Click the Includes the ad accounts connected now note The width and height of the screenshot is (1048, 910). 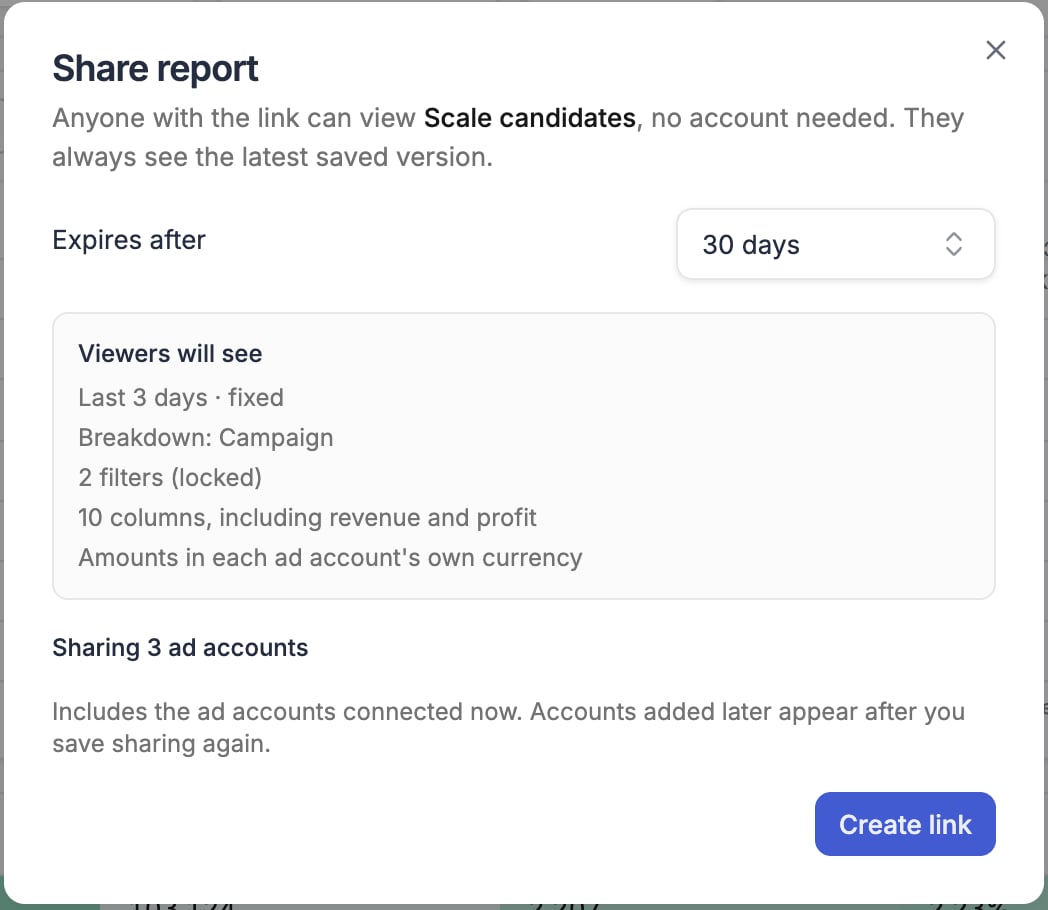point(509,728)
